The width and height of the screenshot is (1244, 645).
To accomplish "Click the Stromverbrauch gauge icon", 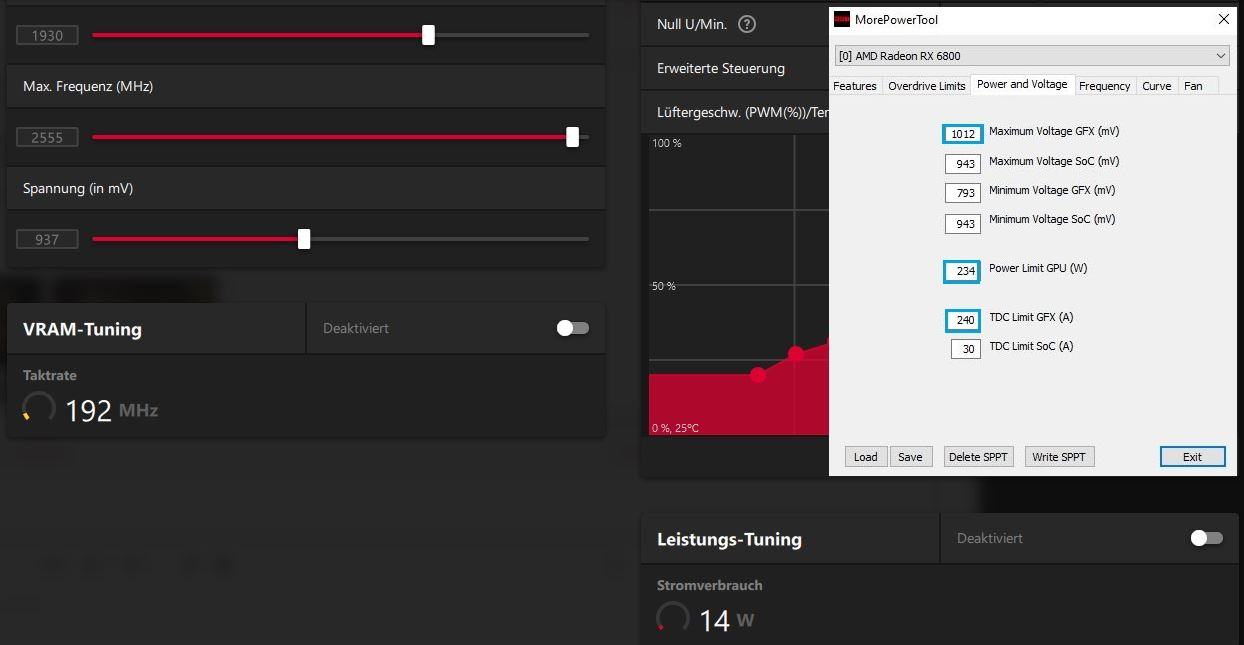I will coord(673,618).
